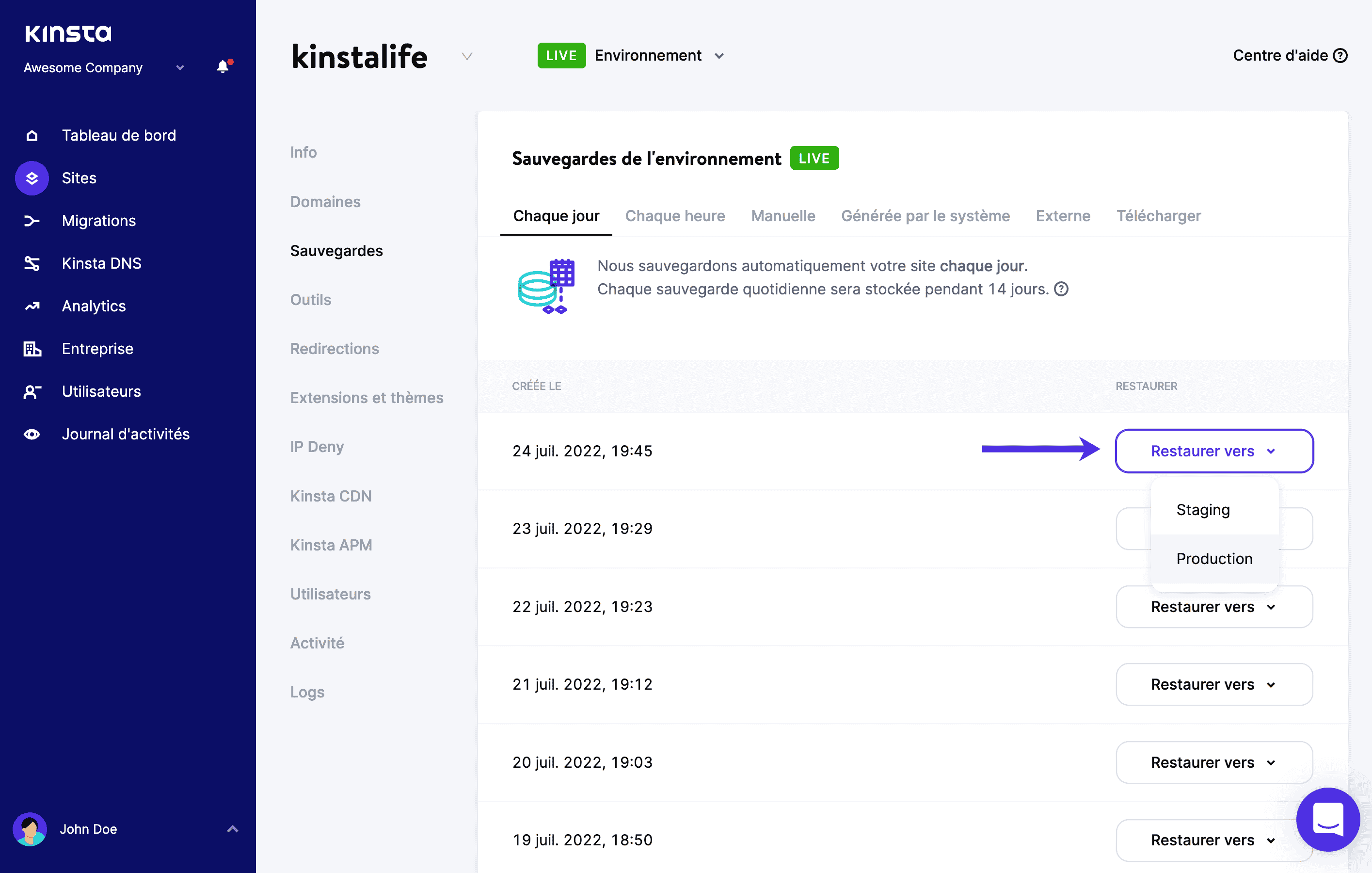Click John Doe's avatar
1372x873 pixels.
tap(30, 829)
